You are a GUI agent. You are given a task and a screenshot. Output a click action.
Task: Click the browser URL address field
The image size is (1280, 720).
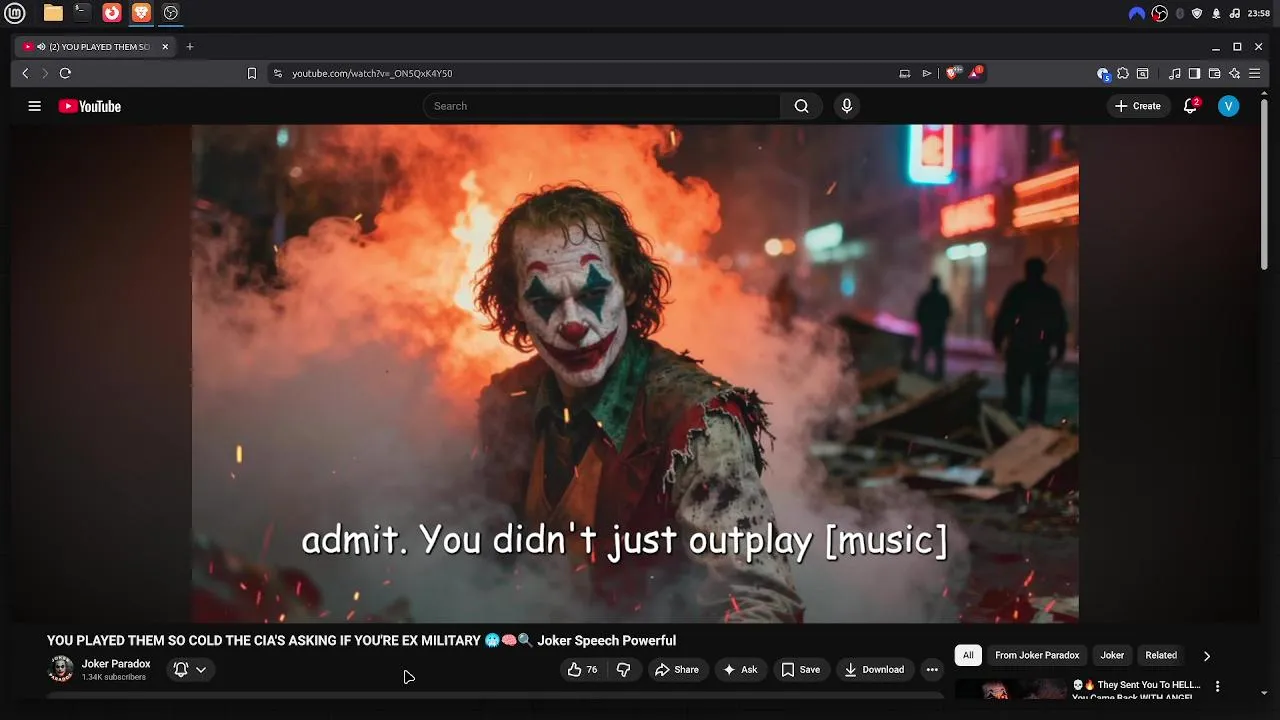click(590, 73)
